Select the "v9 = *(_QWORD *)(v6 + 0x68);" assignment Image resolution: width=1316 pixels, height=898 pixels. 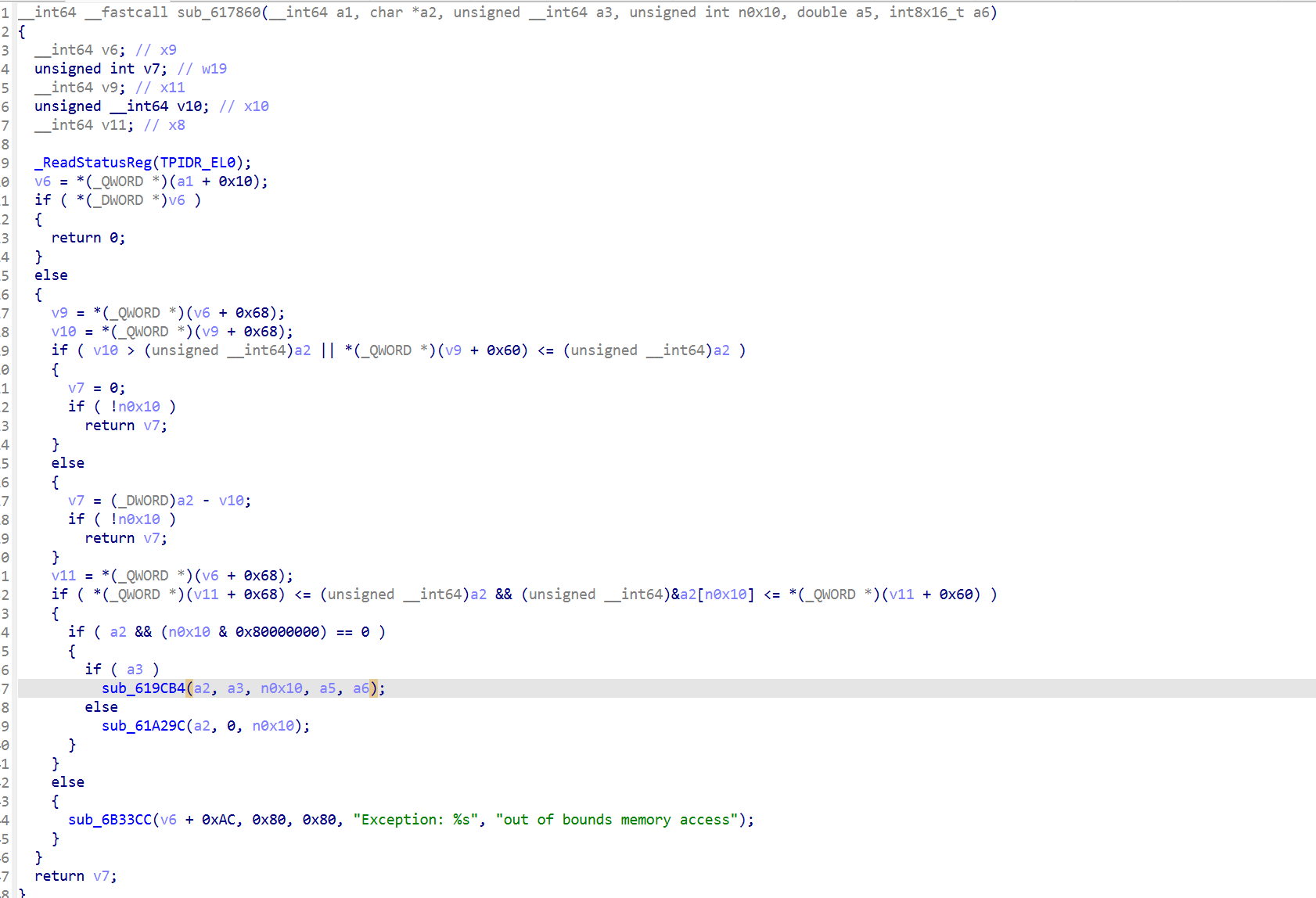click(x=168, y=313)
